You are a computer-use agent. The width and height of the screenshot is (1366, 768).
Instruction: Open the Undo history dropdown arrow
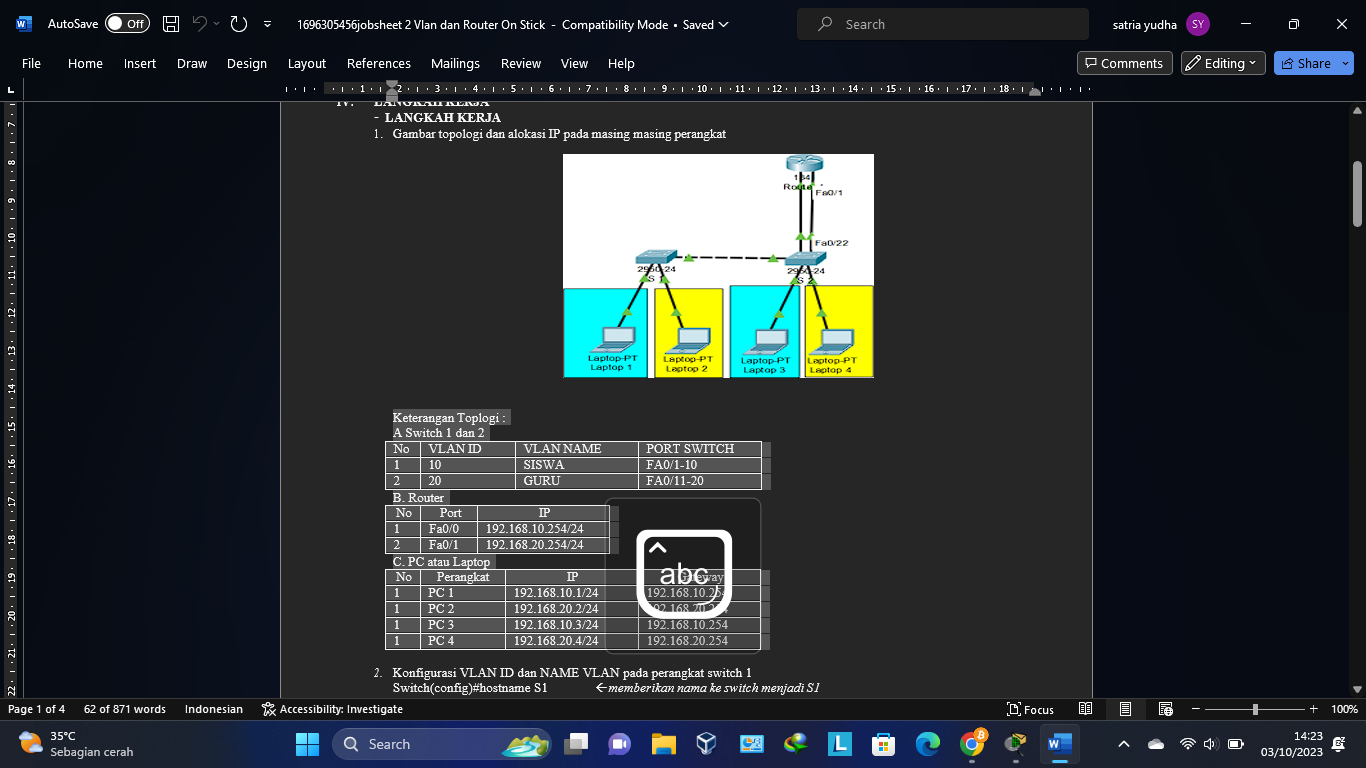216,24
